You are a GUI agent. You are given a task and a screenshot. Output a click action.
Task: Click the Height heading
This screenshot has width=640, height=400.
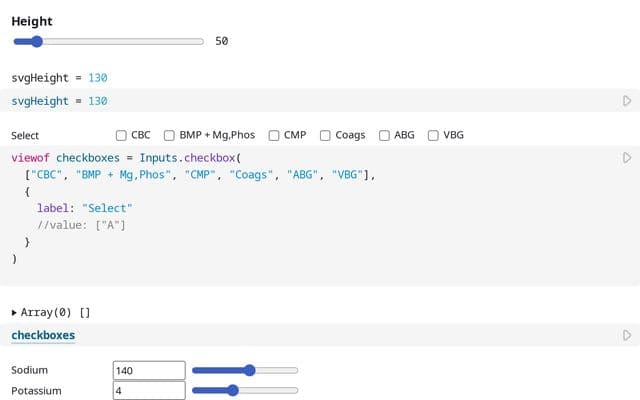(32, 21)
